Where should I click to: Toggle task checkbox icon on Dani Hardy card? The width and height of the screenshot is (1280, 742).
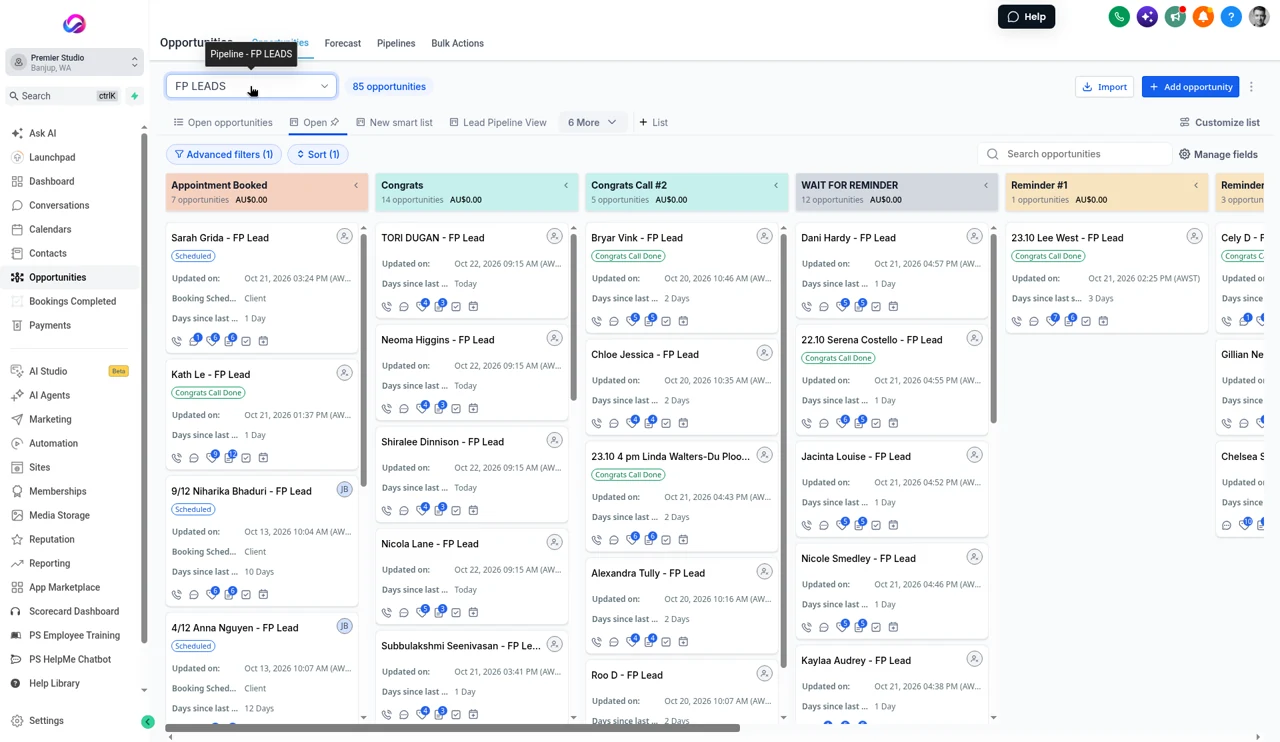pyautogui.click(x=876, y=307)
